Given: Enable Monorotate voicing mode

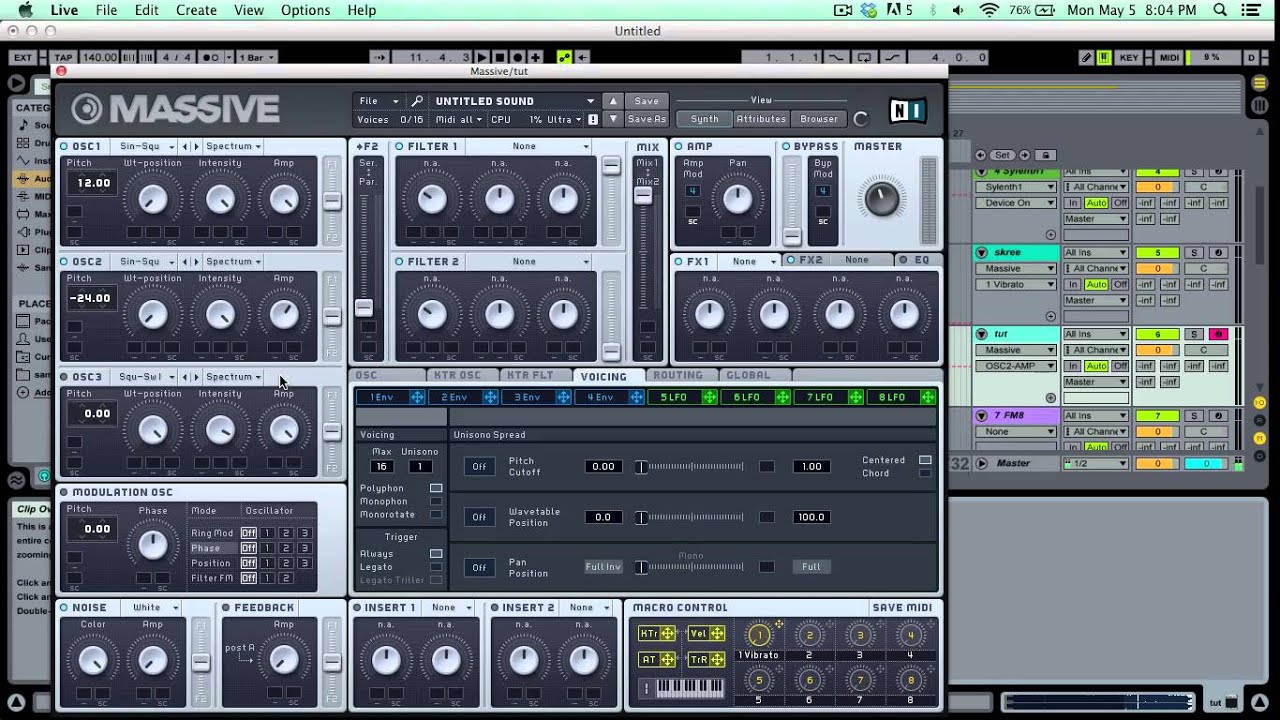Looking at the screenshot, I should coord(436,515).
